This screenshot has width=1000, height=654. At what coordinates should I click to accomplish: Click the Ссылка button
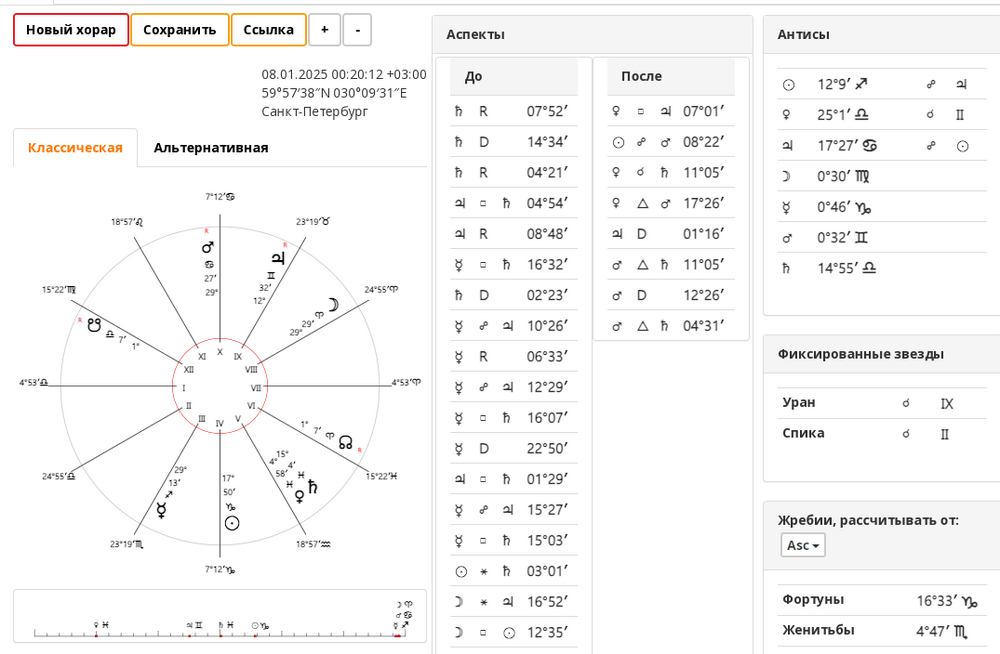click(268, 30)
